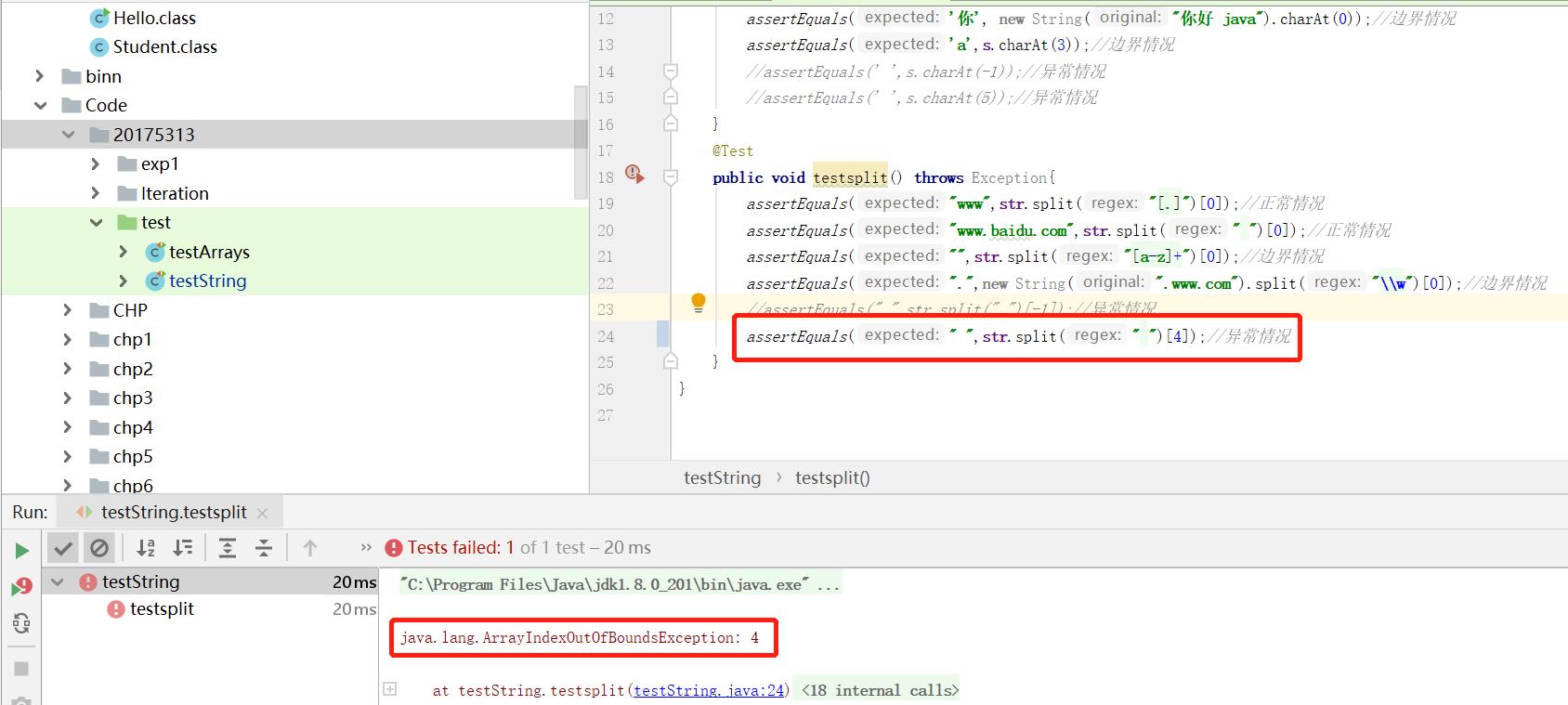Sort test results alphabetically
Image resolution: width=1568 pixels, height=705 pixels.
146,548
